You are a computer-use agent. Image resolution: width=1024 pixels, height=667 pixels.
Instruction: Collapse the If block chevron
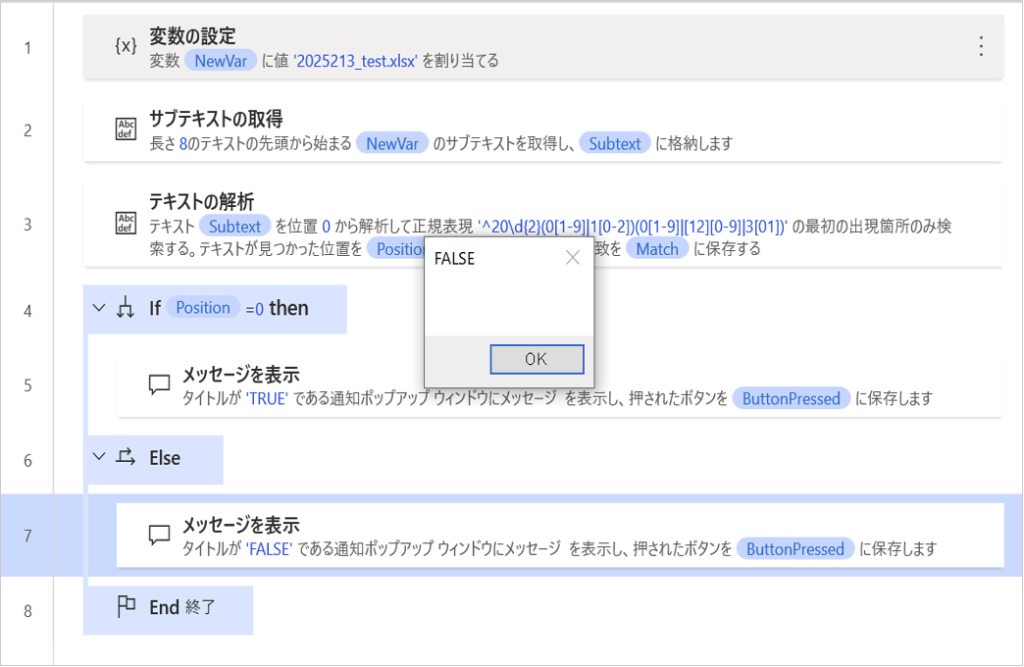pos(98,308)
